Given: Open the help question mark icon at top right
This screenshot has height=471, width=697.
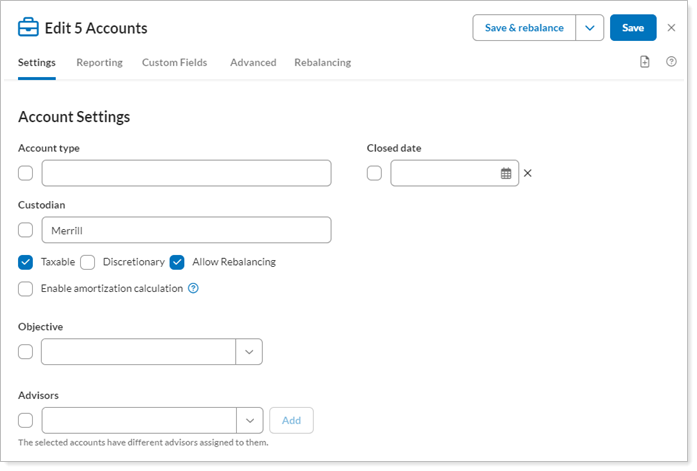Looking at the screenshot, I should [x=671, y=62].
